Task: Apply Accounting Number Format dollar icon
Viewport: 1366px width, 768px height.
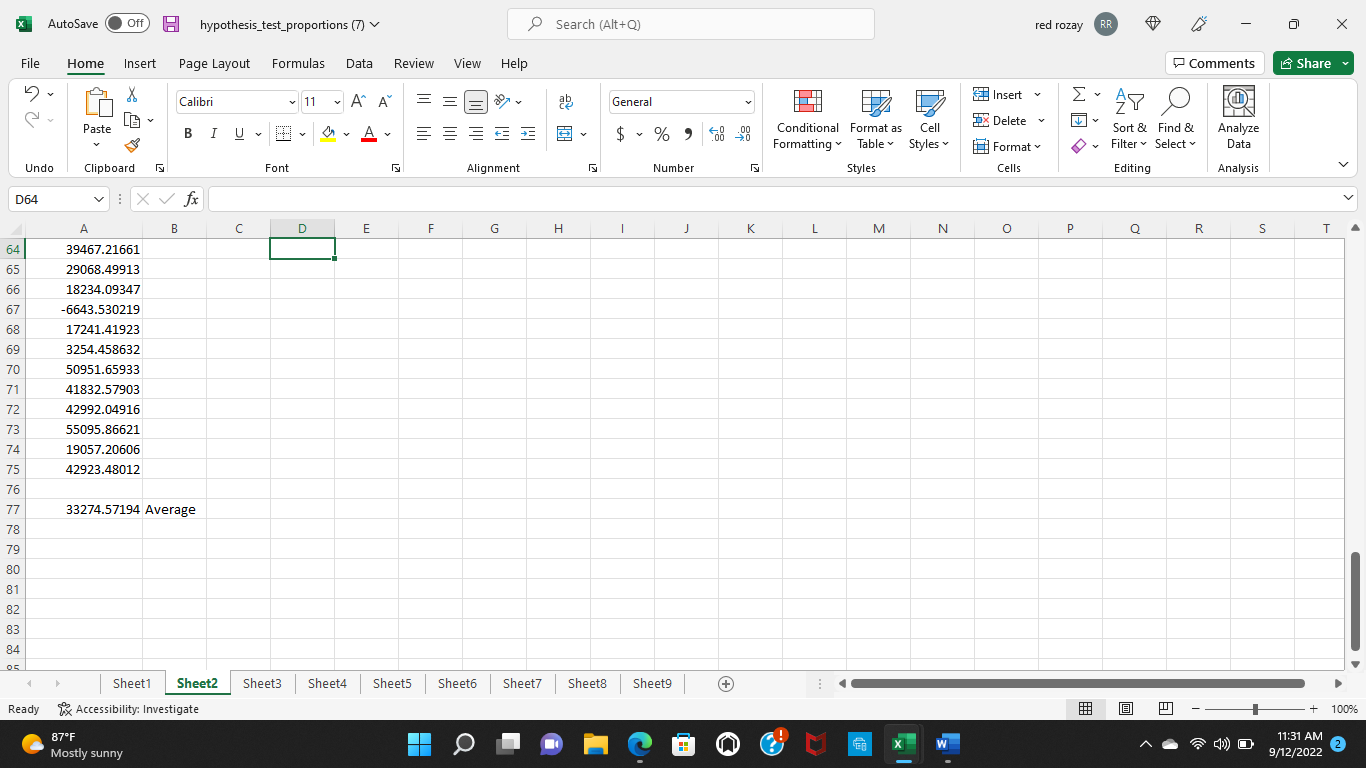Action: [x=620, y=133]
